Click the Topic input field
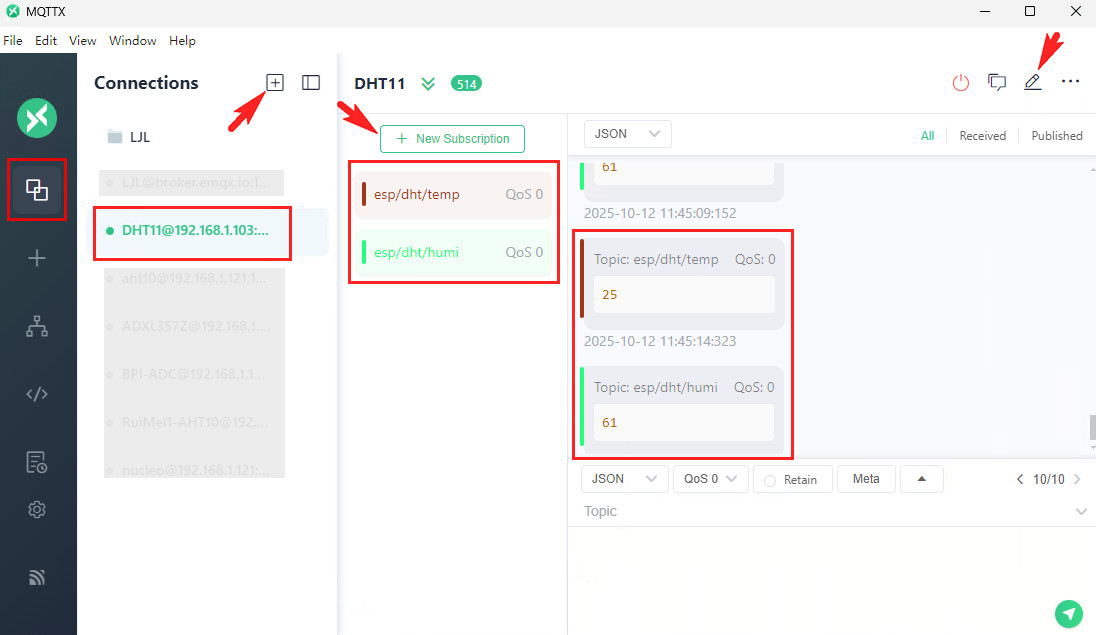Viewport: 1096px width, 635px height. pyautogui.click(x=820, y=511)
